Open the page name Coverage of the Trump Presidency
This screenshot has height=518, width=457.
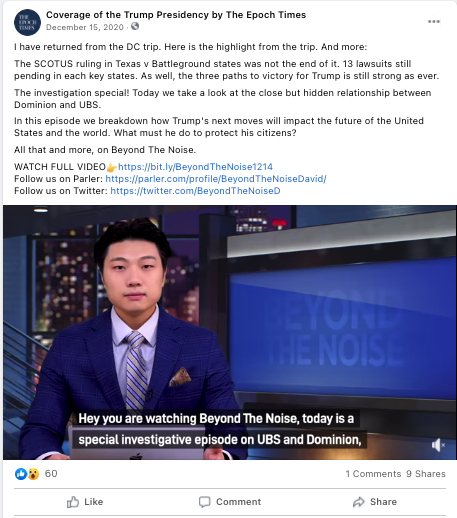click(176, 15)
